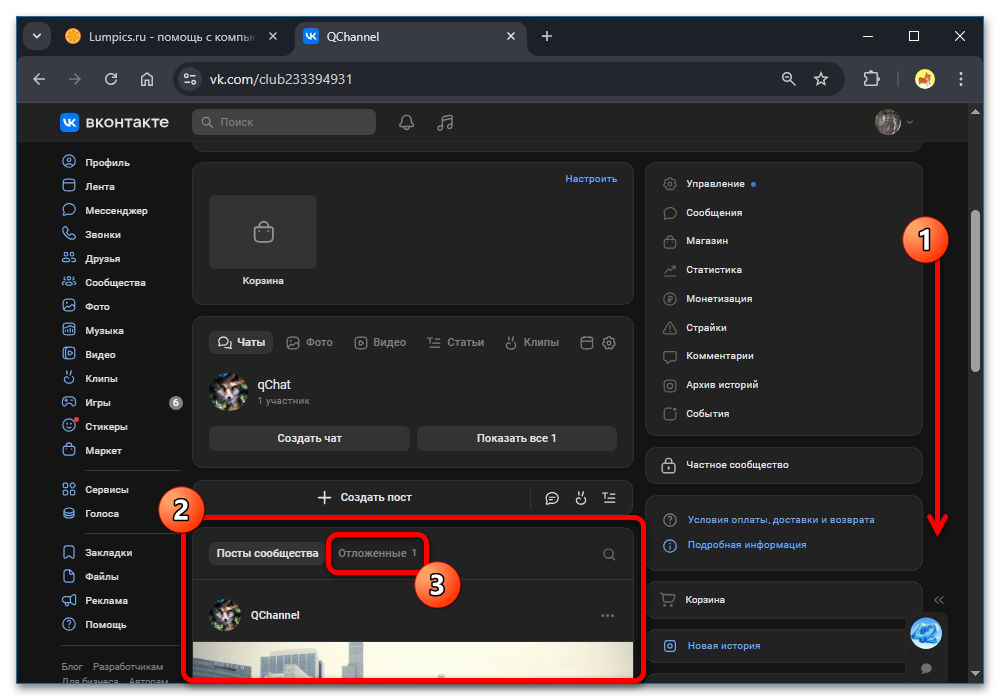Click the chat settings gear icon

click(x=609, y=343)
